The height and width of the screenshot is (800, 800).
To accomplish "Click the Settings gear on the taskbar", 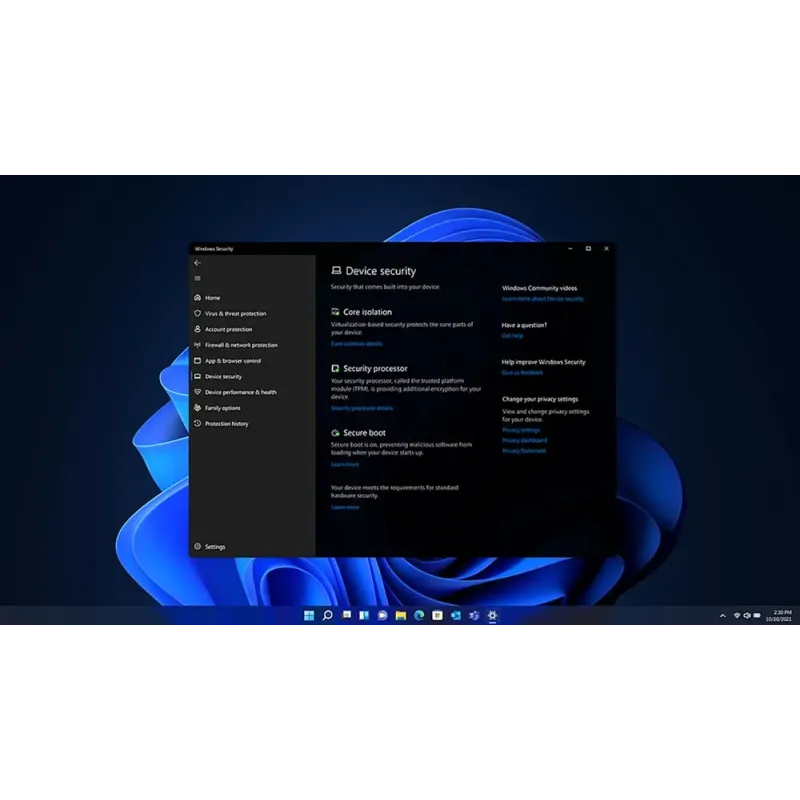I will pos(492,615).
